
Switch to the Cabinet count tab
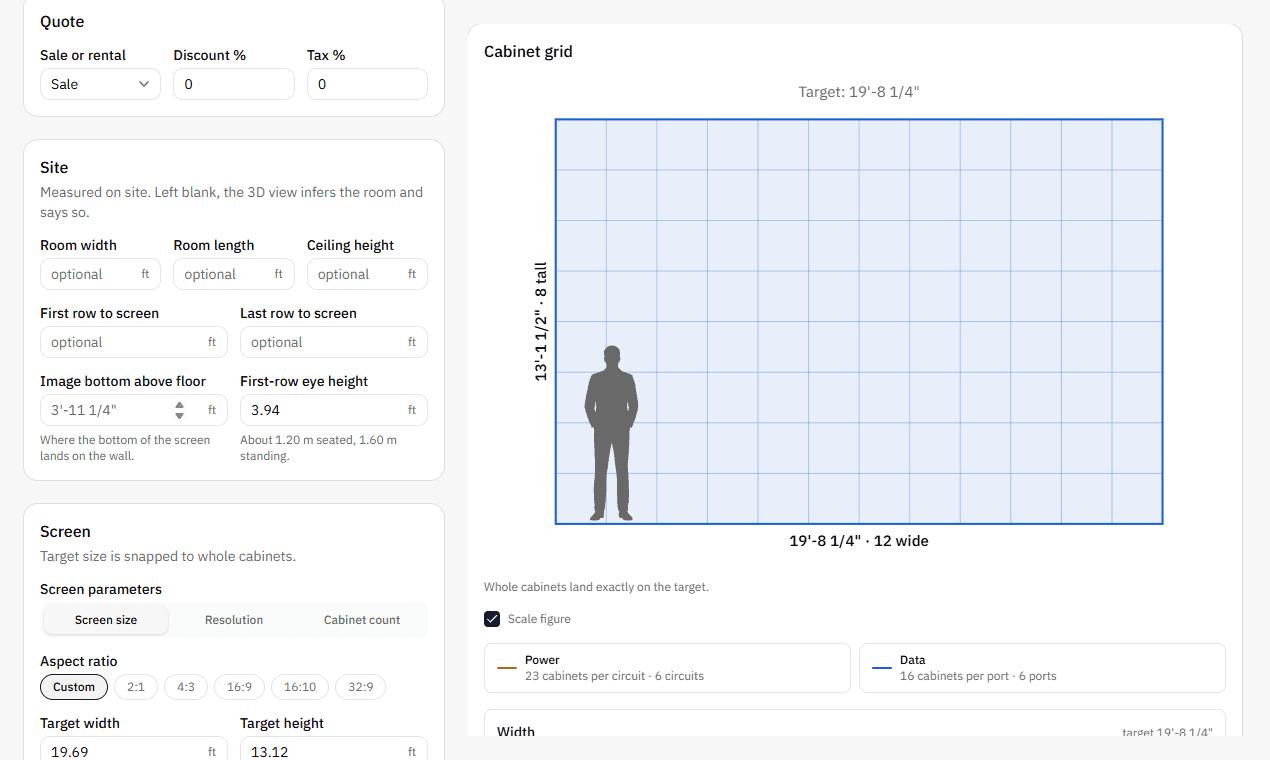coord(362,620)
